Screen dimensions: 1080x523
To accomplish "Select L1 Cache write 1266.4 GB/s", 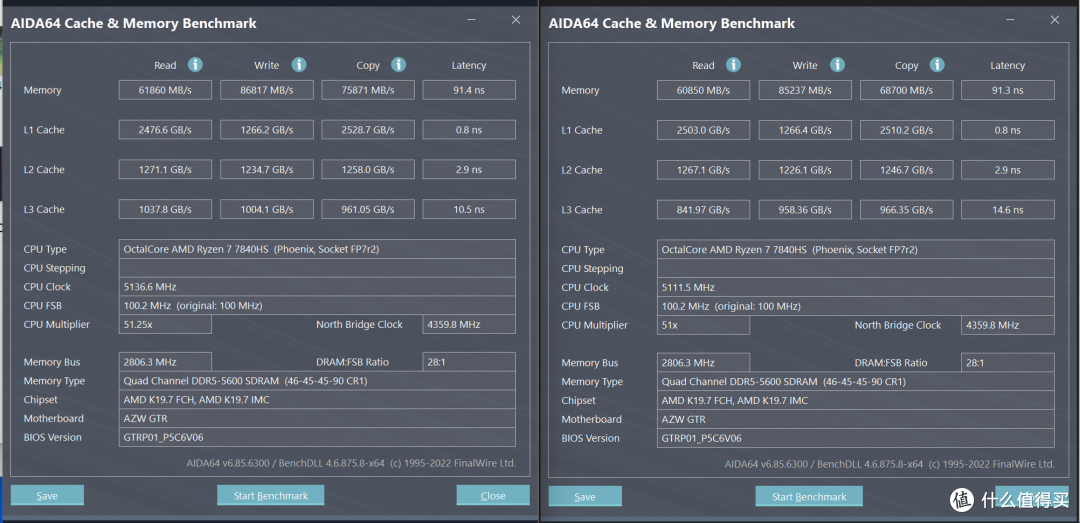I will [805, 130].
